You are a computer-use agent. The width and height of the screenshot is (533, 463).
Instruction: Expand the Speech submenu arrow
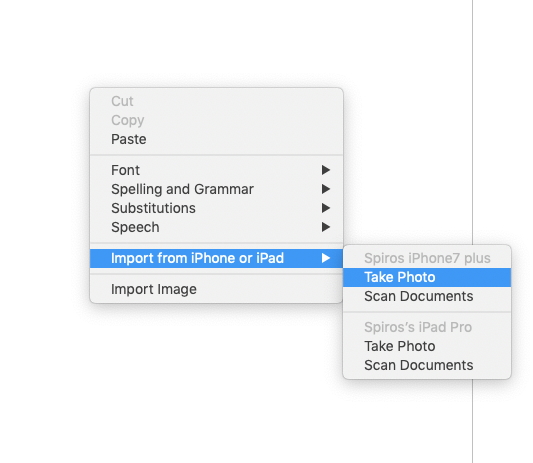point(326,227)
